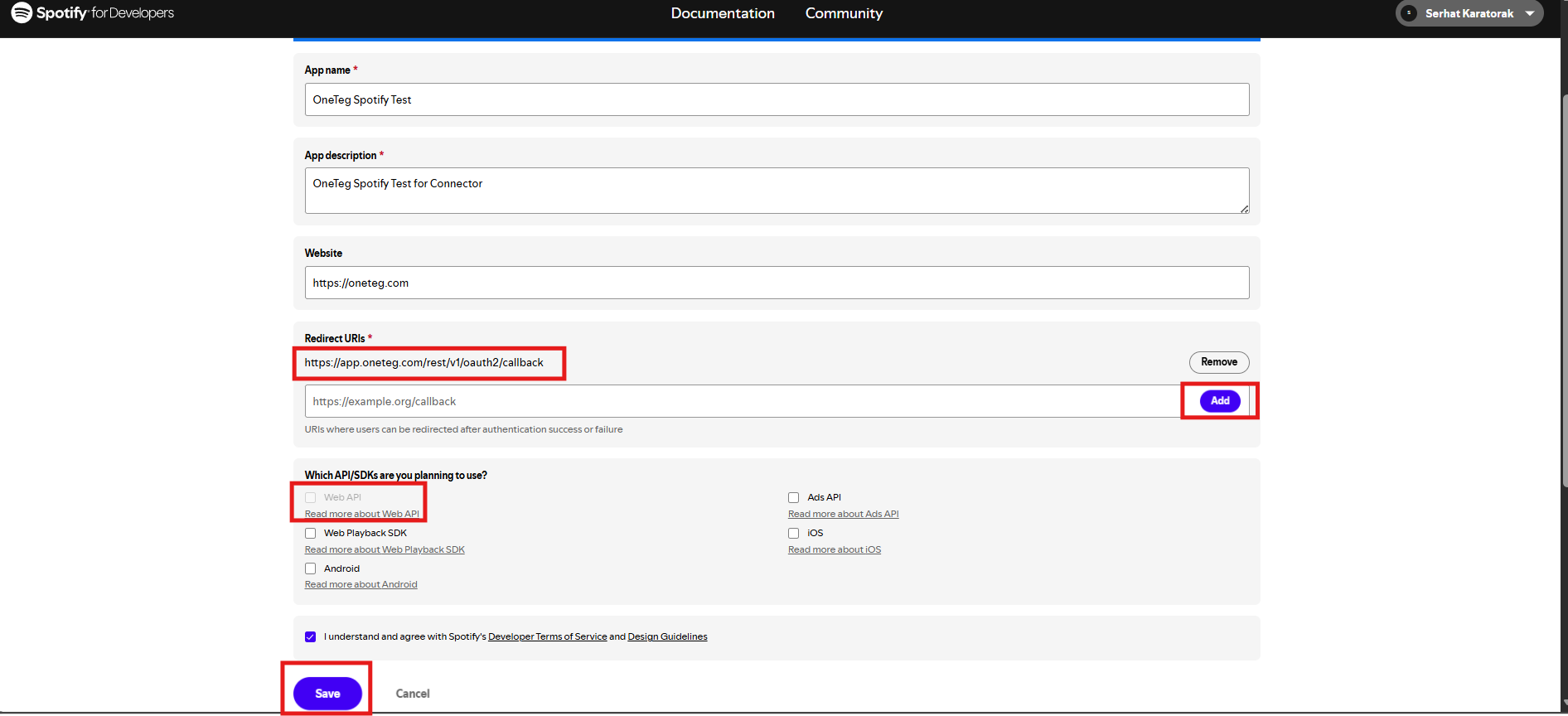Open the Documentation menu item
The image size is (1568, 716).
[723, 13]
